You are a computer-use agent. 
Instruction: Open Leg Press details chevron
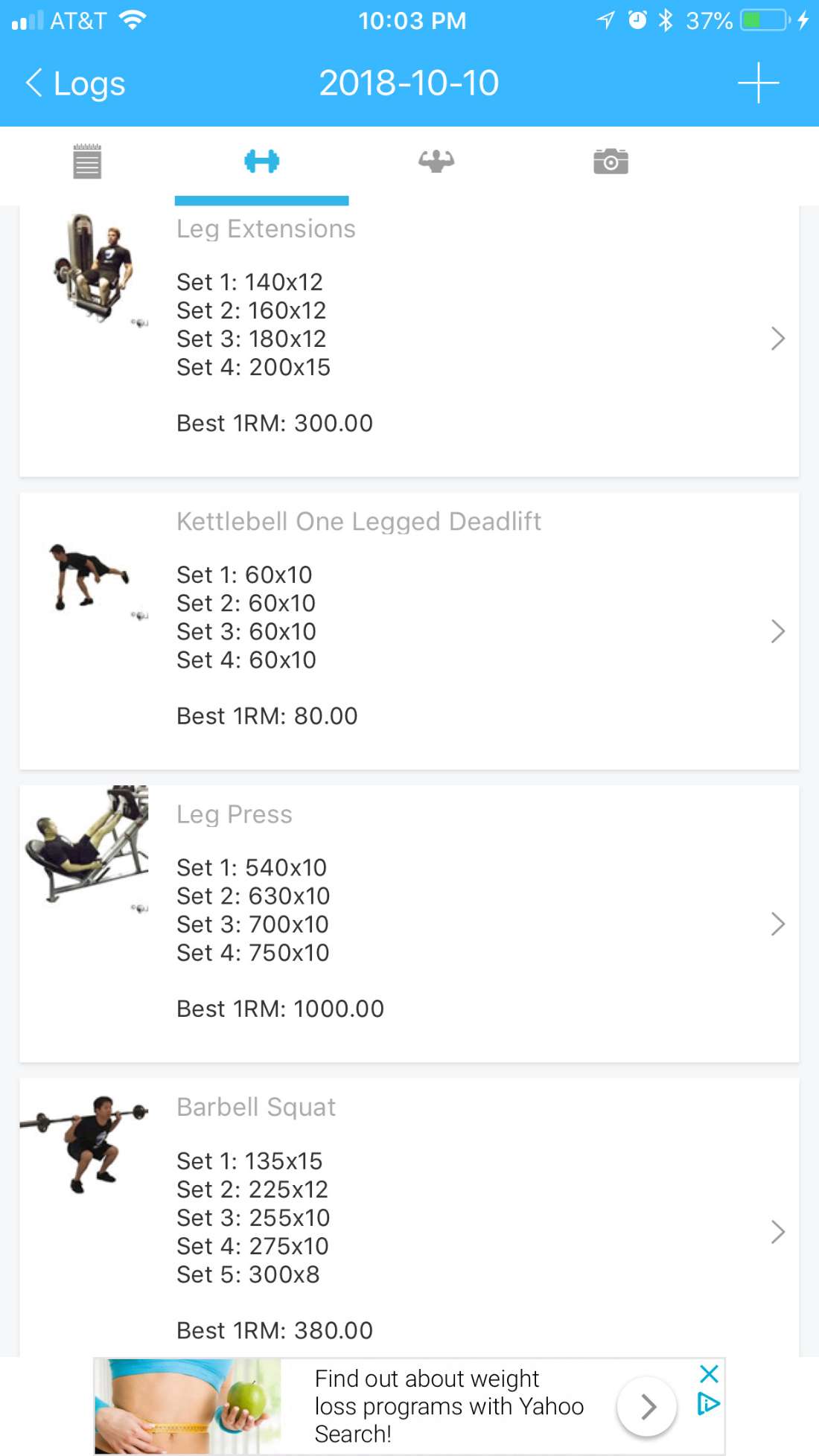pyautogui.click(x=777, y=924)
